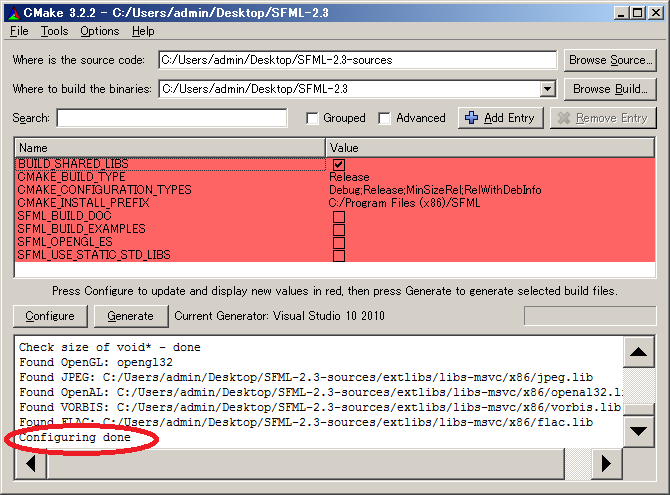Toggle the Grouped checkbox
Image resolution: width=670 pixels, height=495 pixels.
coord(312,118)
